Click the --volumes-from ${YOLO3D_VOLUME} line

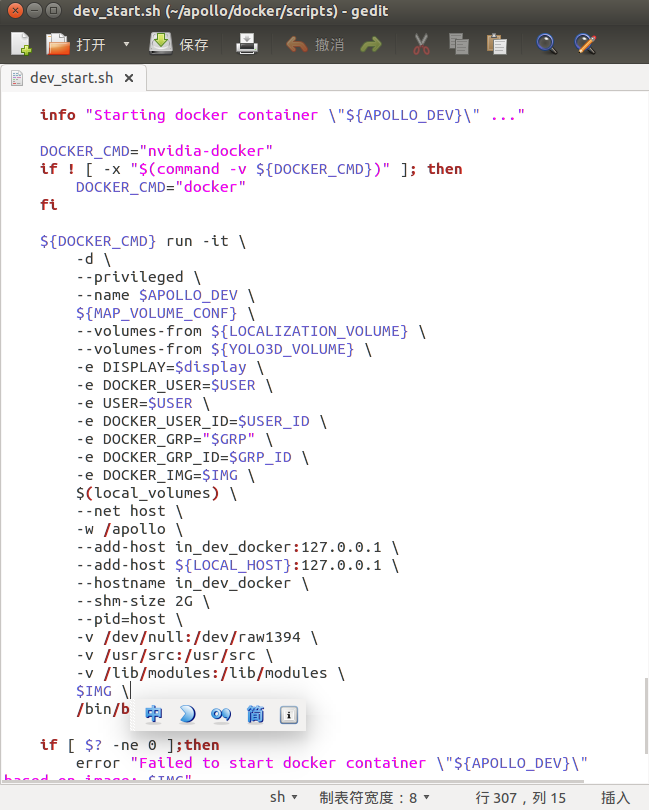[x=224, y=349]
